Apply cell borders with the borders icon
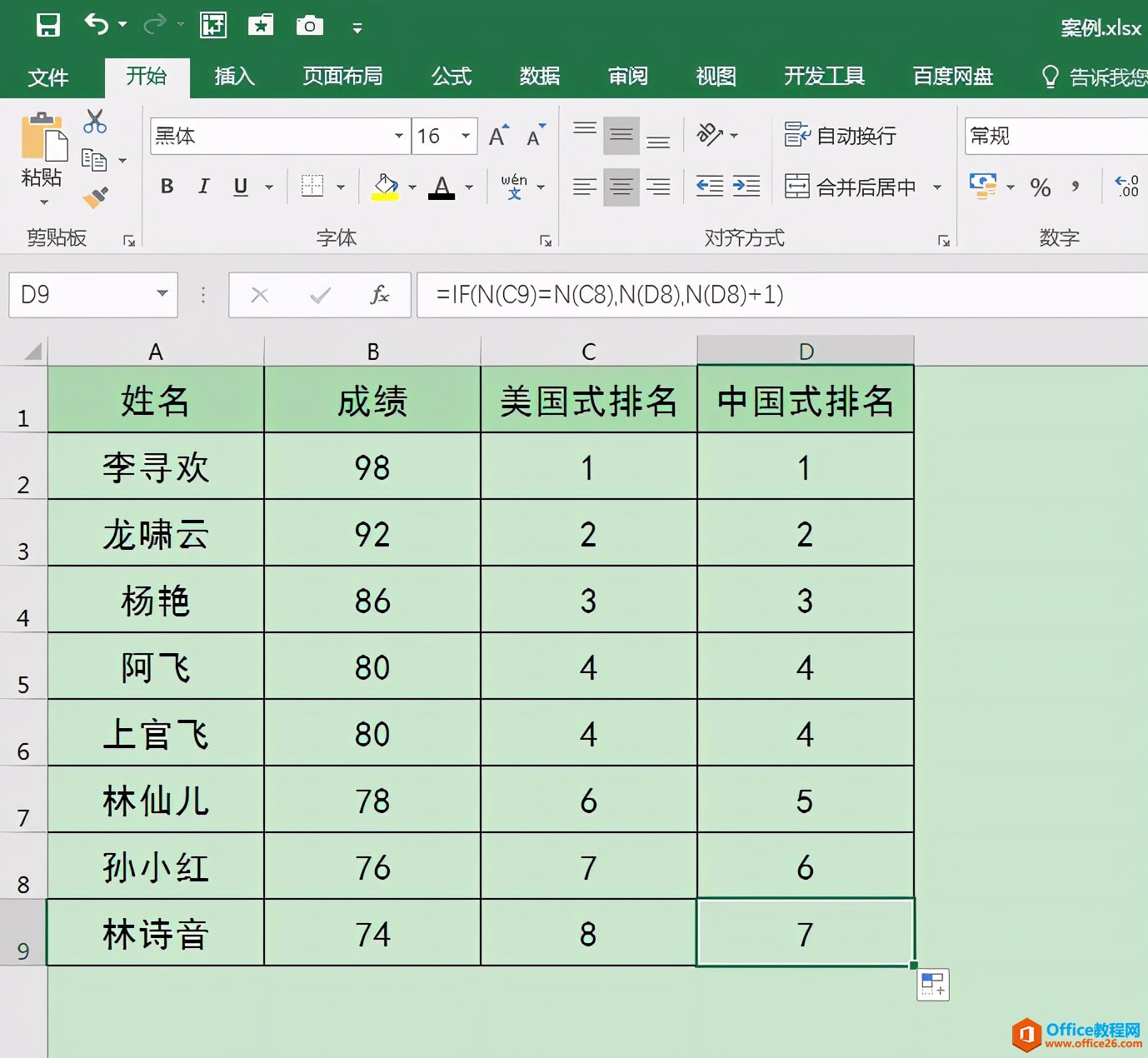 [312, 186]
